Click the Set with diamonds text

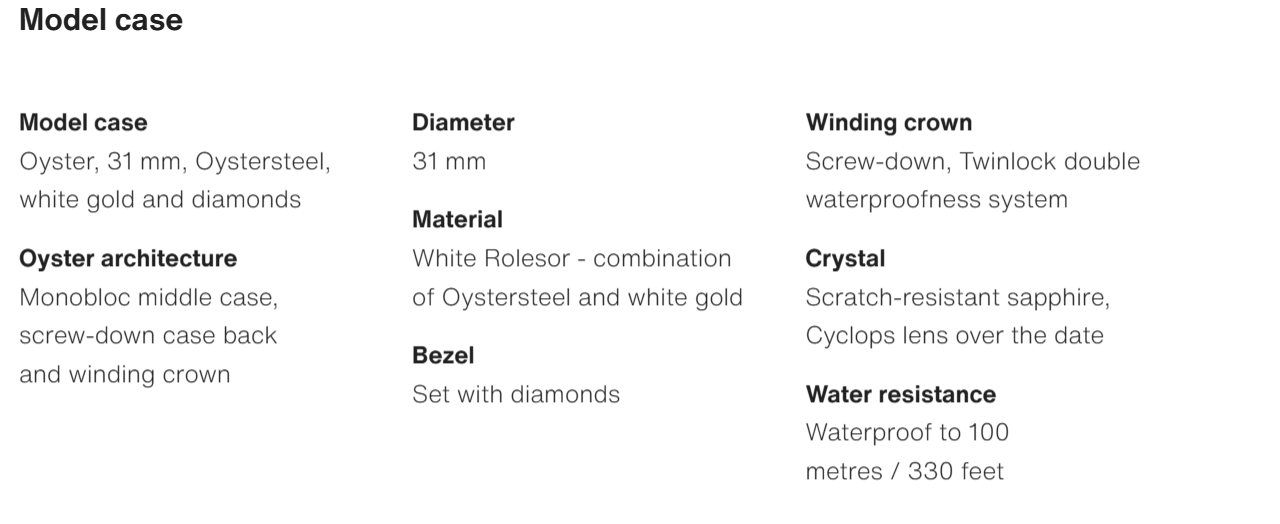tap(516, 394)
